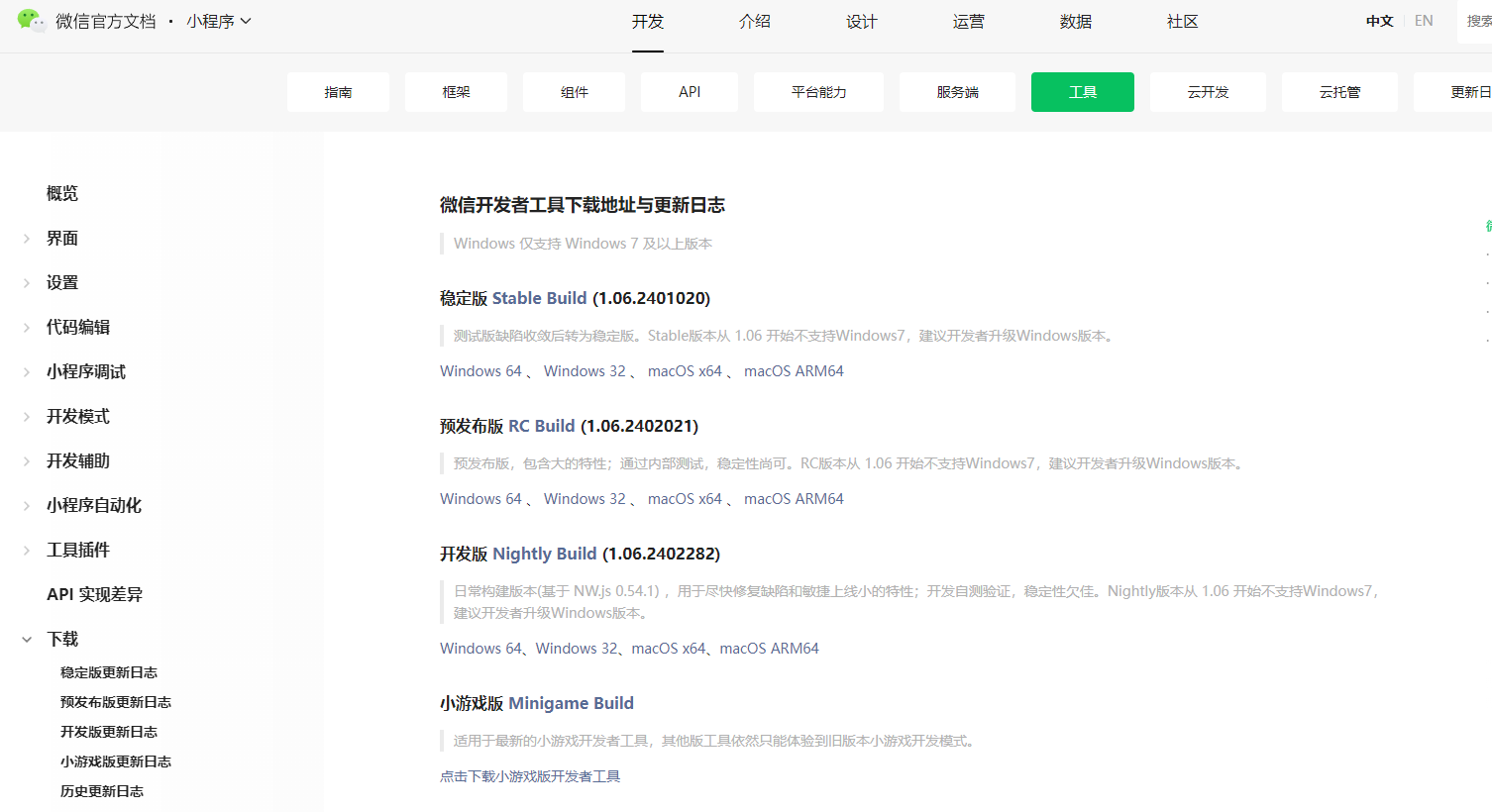Image resolution: width=1492 pixels, height=812 pixels.
Task: Switch to the 开发 top tab
Action: (648, 22)
